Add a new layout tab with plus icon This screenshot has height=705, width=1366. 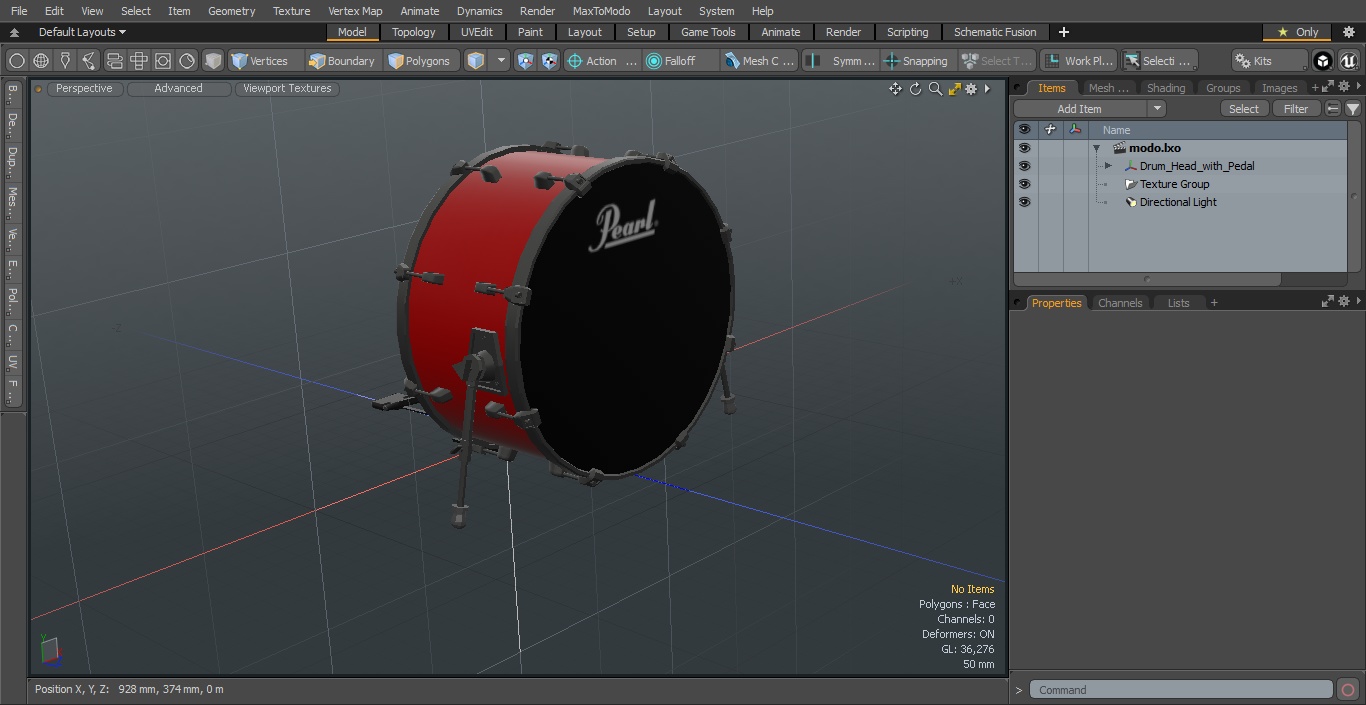(x=1063, y=32)
